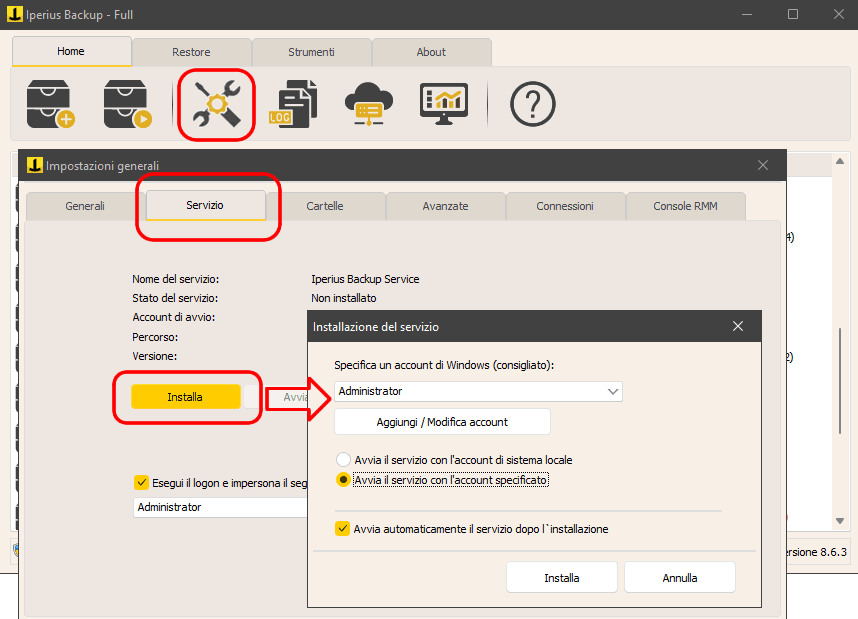Open the monitoring chart icon
This screenshot has height=619, width=858.
(x=444, y=103)
